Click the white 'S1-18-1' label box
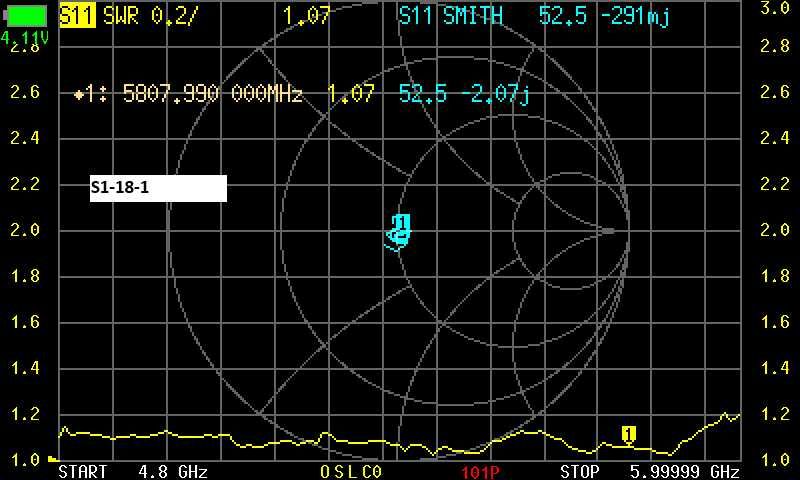The image size is (800, 480). 158,188
